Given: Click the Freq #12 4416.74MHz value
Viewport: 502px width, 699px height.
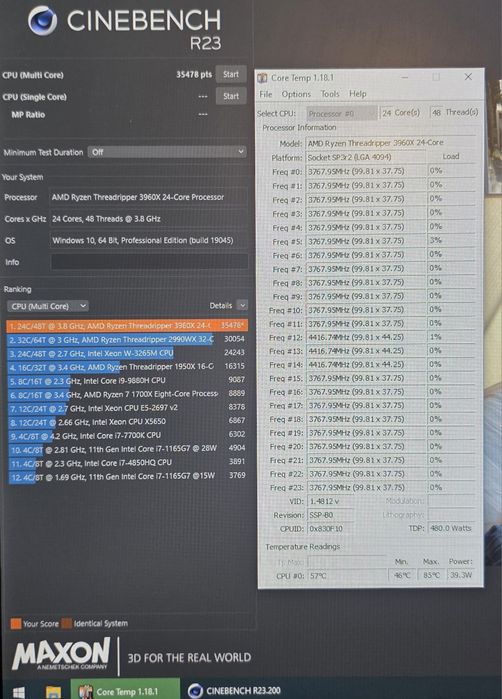Looking at the screenshot, I should coord(366,337).
